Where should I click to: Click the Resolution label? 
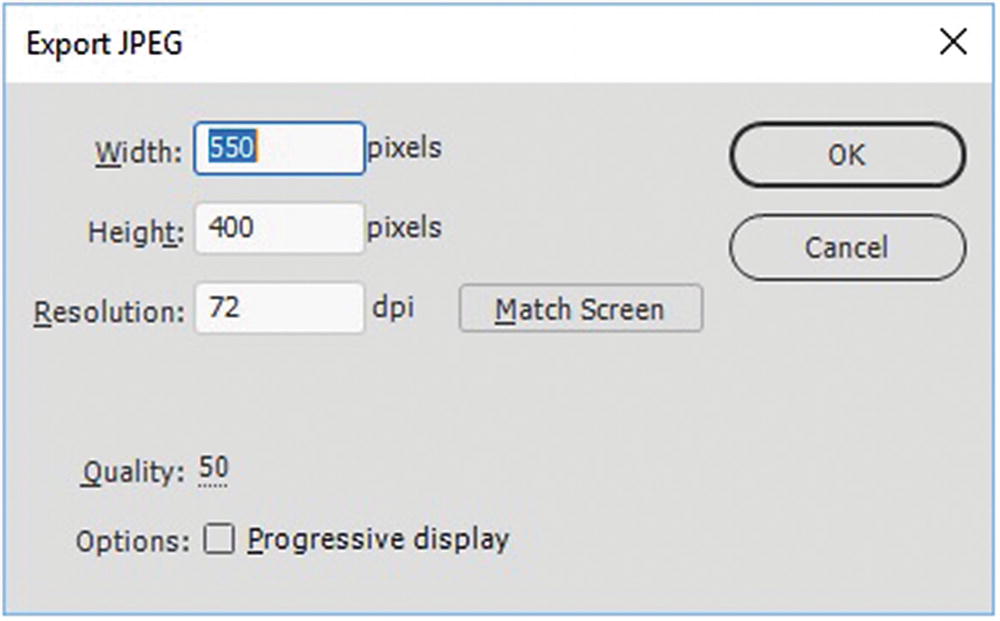click(110, 312)
